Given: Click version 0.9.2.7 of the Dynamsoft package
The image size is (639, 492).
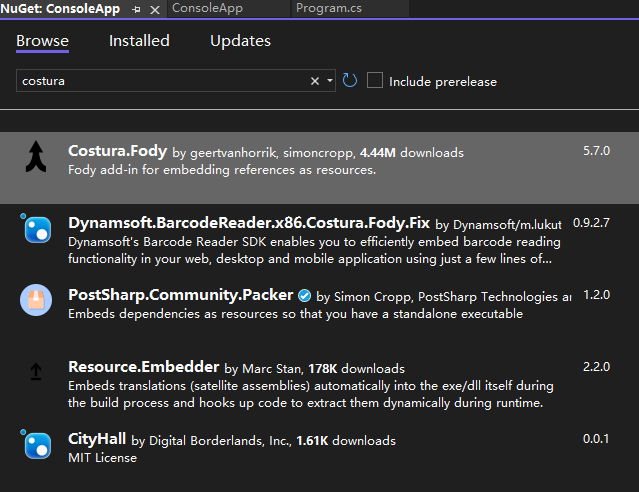Looking at the screenshot, I should (591, 223).
